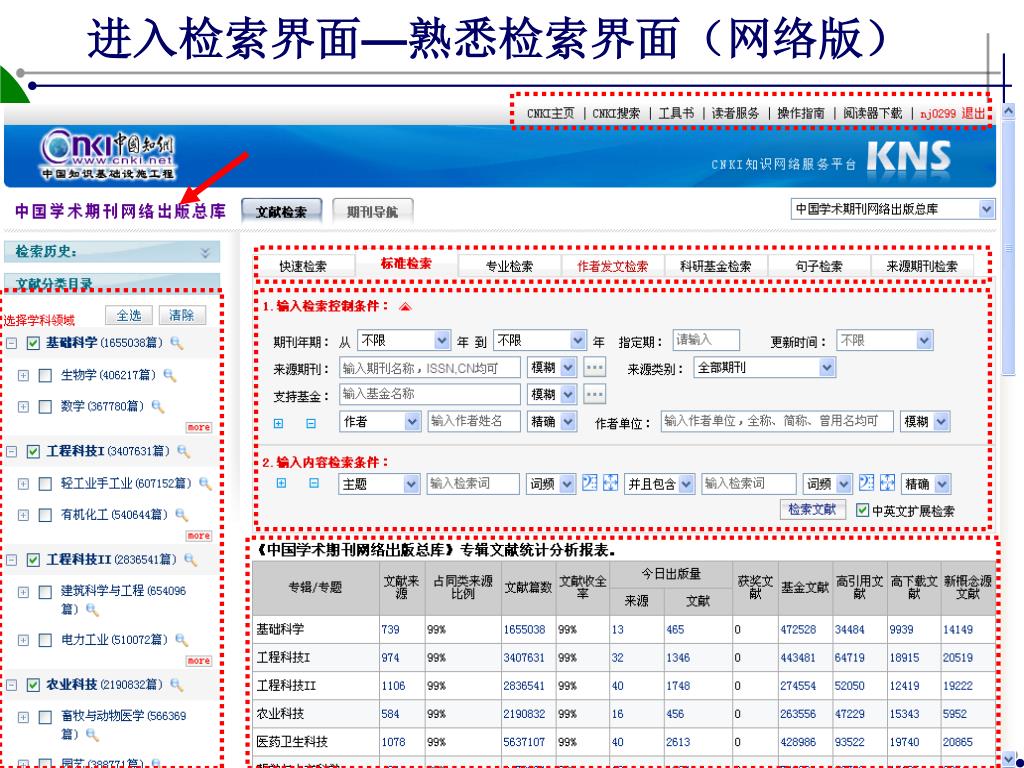Click the scrollbar up arrow
1024x768 pixels.
1008,111
